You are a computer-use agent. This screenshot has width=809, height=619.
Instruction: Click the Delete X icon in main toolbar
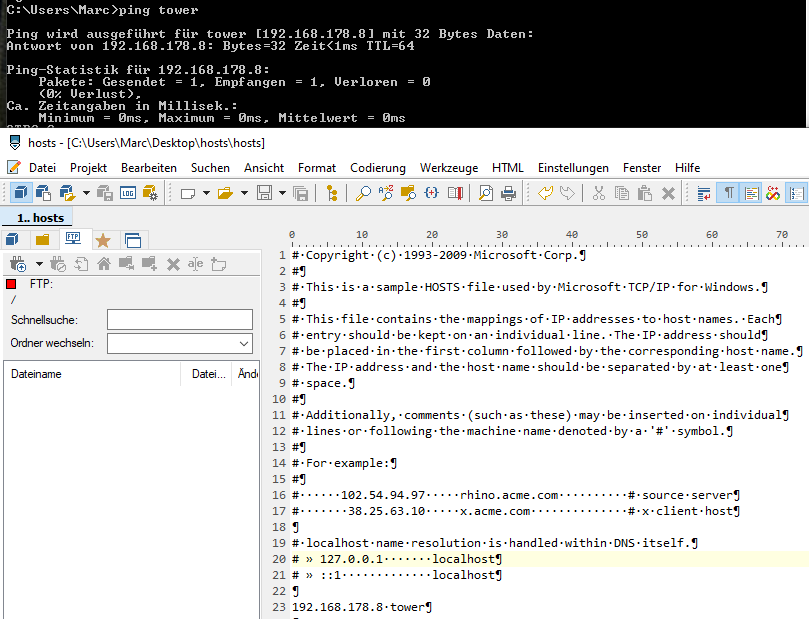tap(669, 193)
